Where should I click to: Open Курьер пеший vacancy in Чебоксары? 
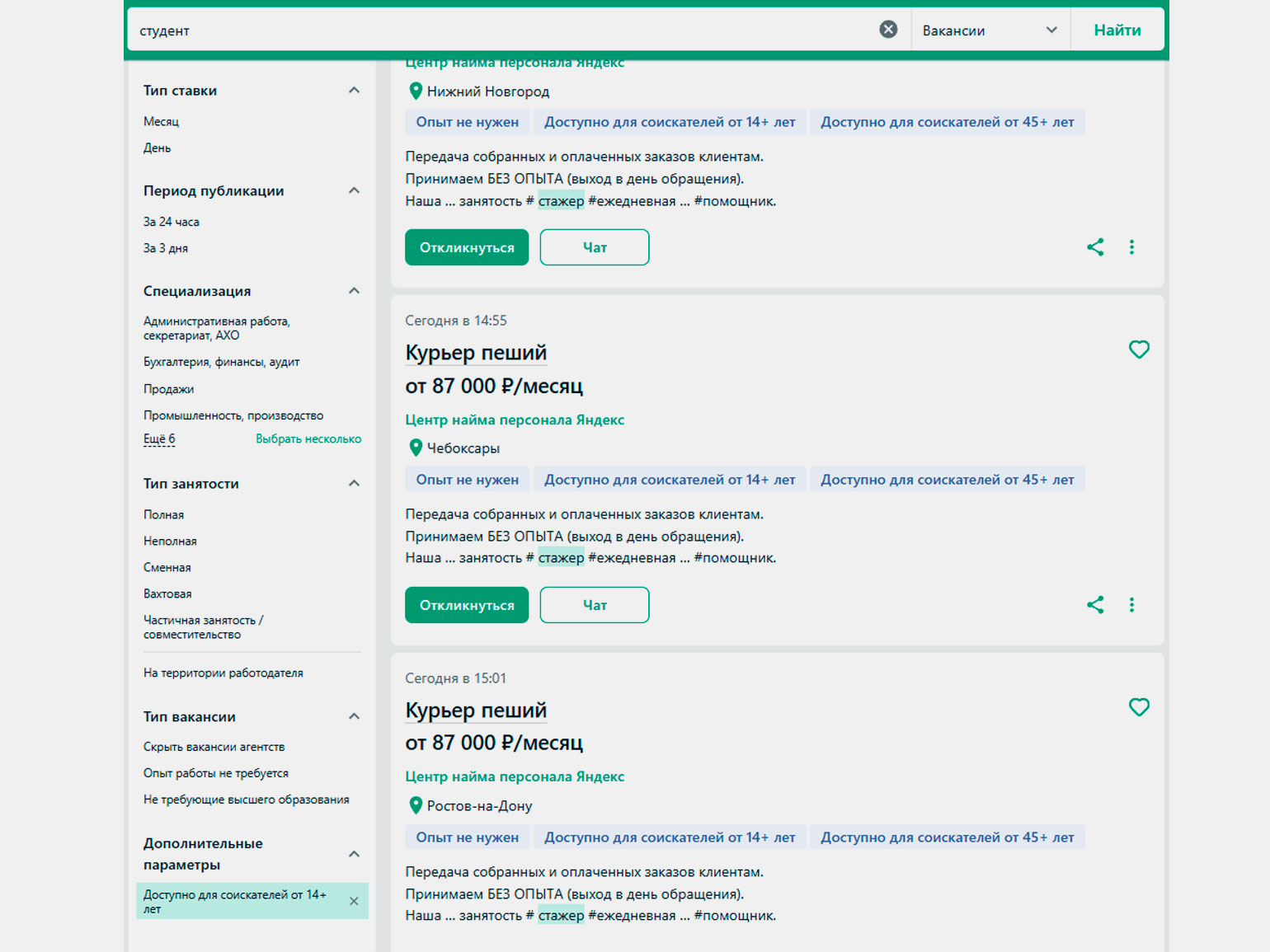coord(476,353)
